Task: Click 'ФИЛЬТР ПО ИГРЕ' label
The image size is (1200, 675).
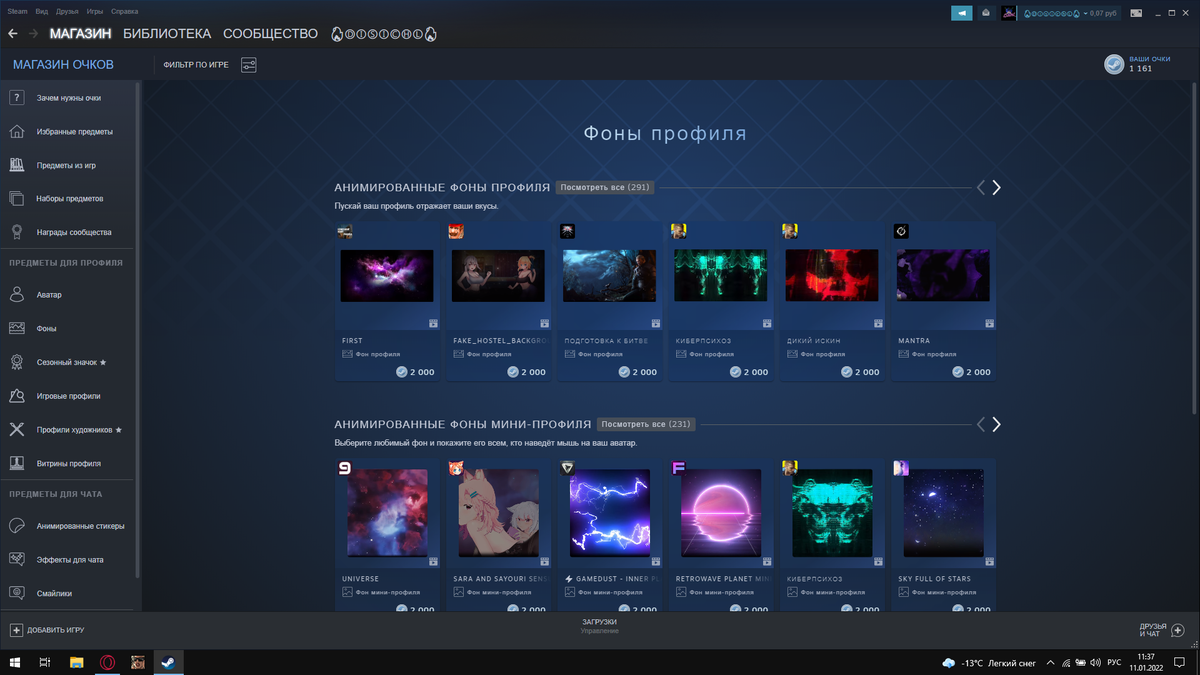Action: click(196, 65)
